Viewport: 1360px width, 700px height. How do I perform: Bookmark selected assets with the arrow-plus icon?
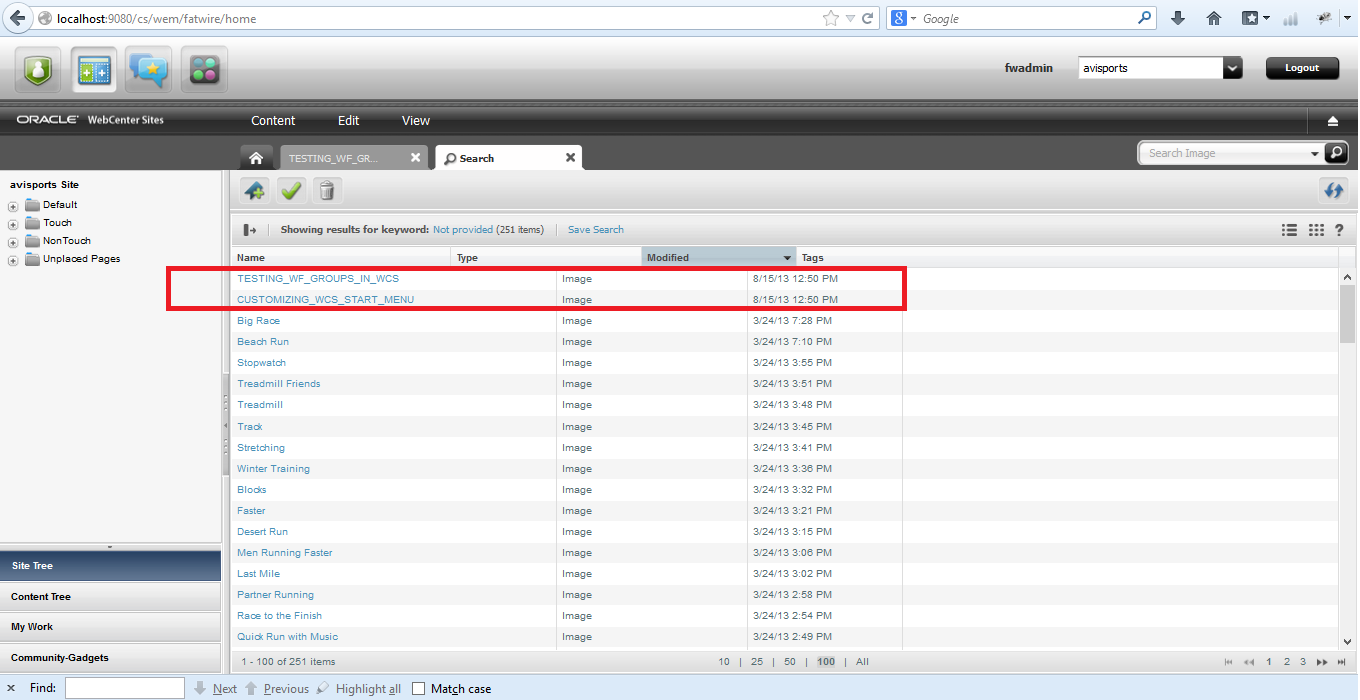click(254, 189)
